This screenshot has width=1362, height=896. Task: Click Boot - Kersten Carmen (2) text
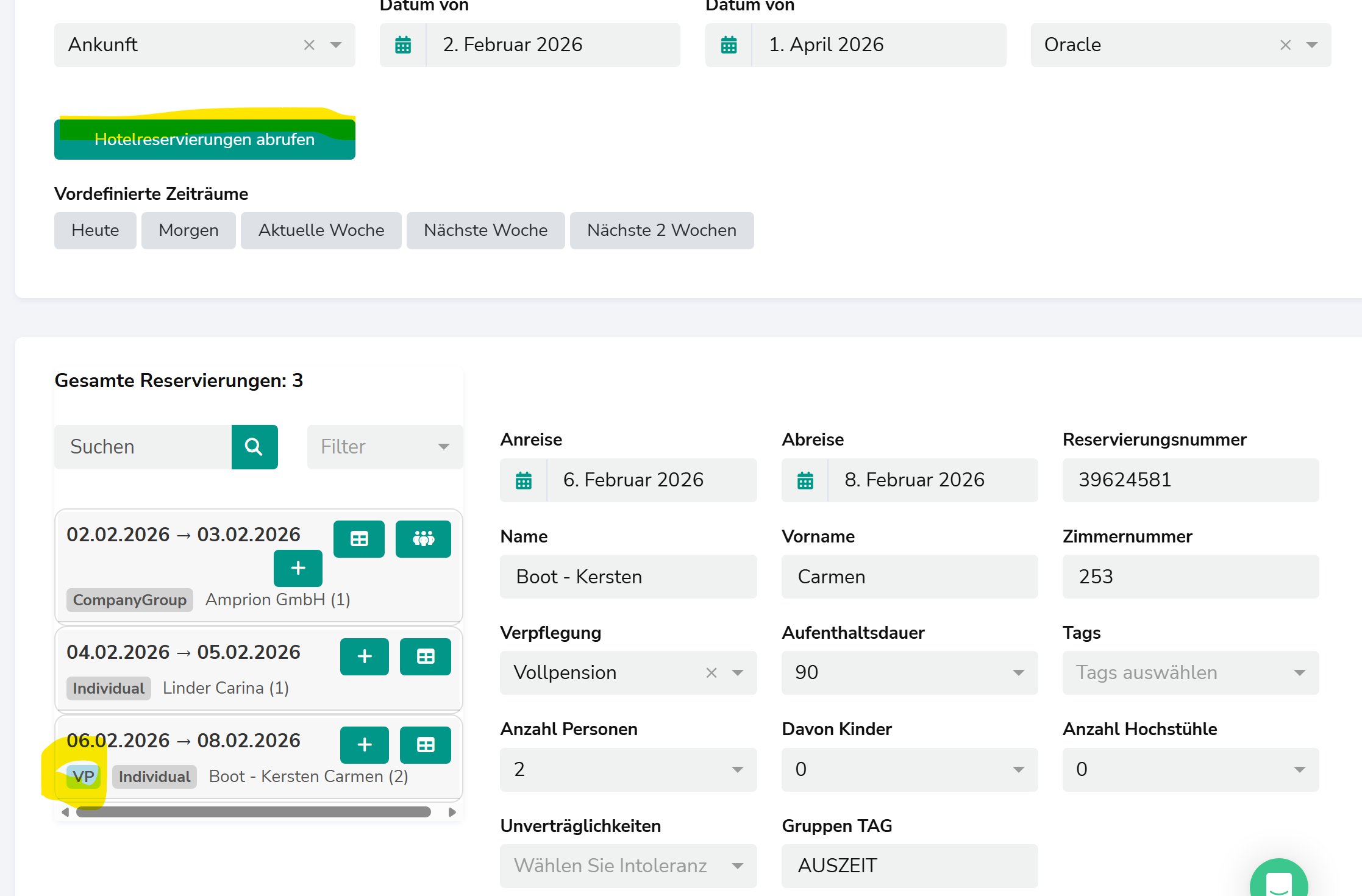click(308, 777)
